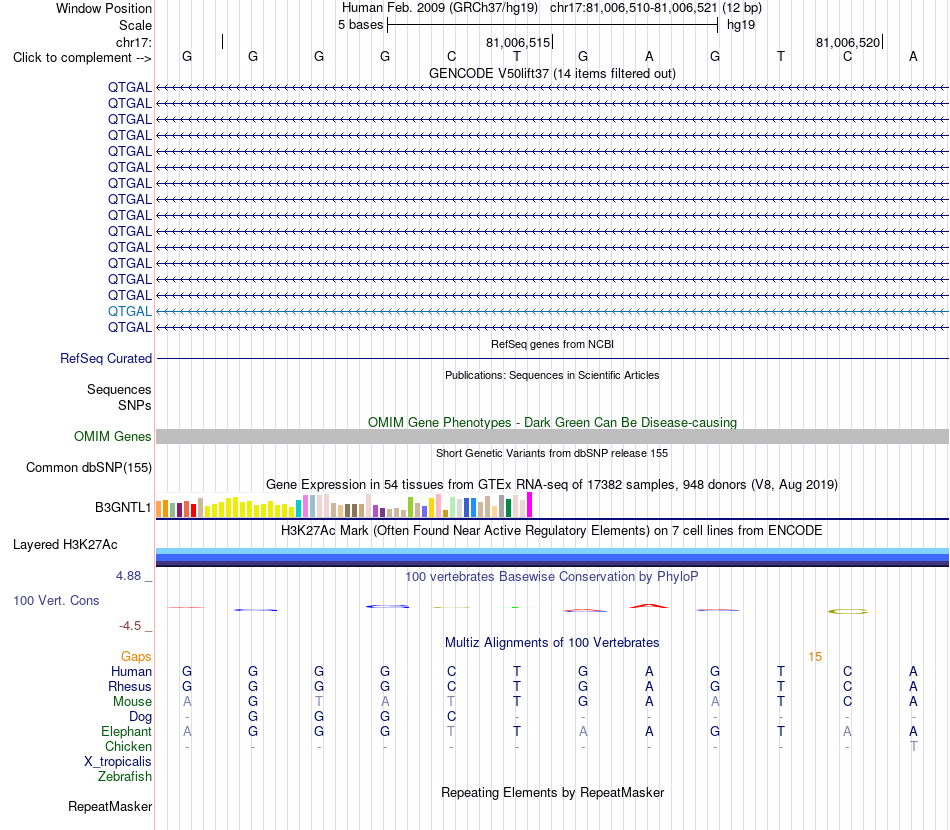The width and height of the screenshot is (950, 830).
Task: Click the Chicken alignment row label
Action: coord(128,746)
